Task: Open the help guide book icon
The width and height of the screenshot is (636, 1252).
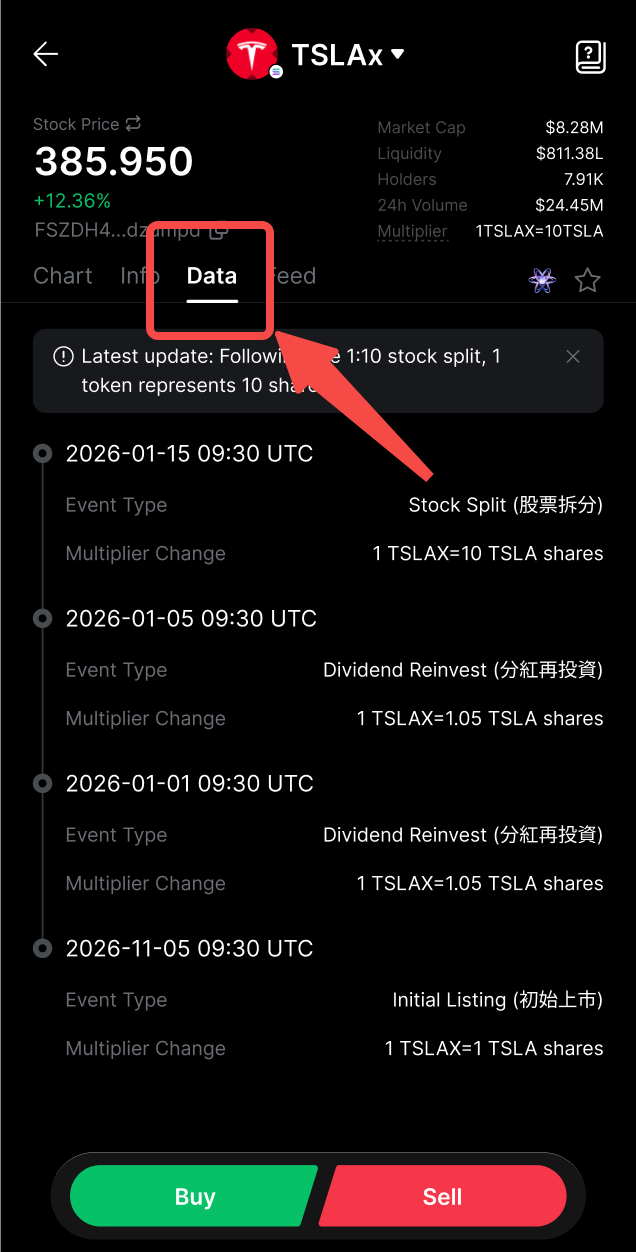Action: (591, 57)
